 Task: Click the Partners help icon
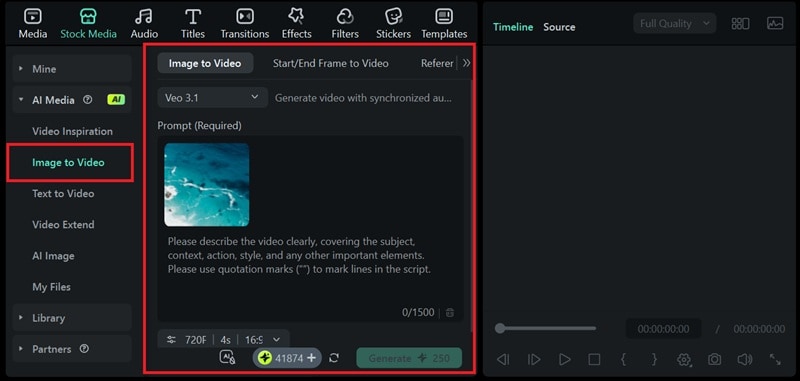tap(84, 349)
